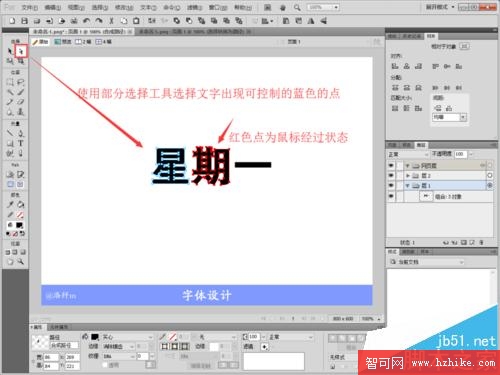Expand the 层 2 layer folder
Viewport: 500px width, 375px height.
(x=407, y=175)
